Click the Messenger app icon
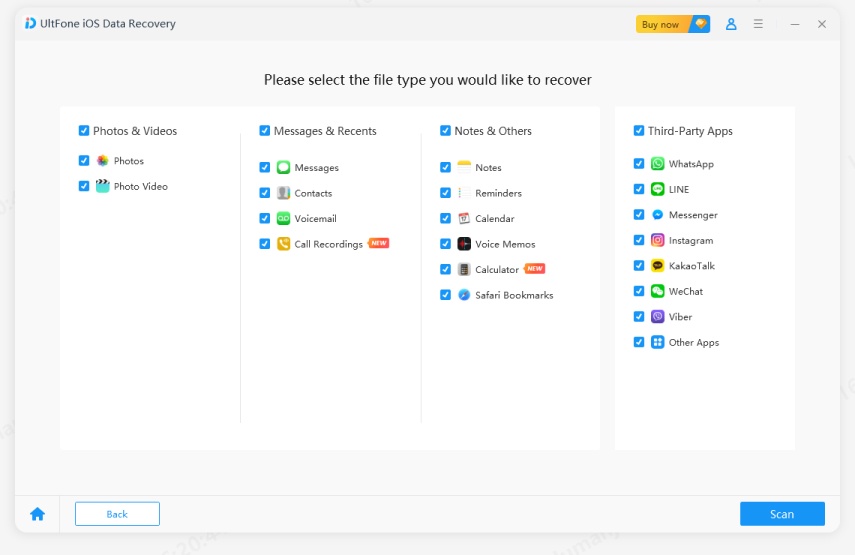855x555 pixels. pos(657,215)
